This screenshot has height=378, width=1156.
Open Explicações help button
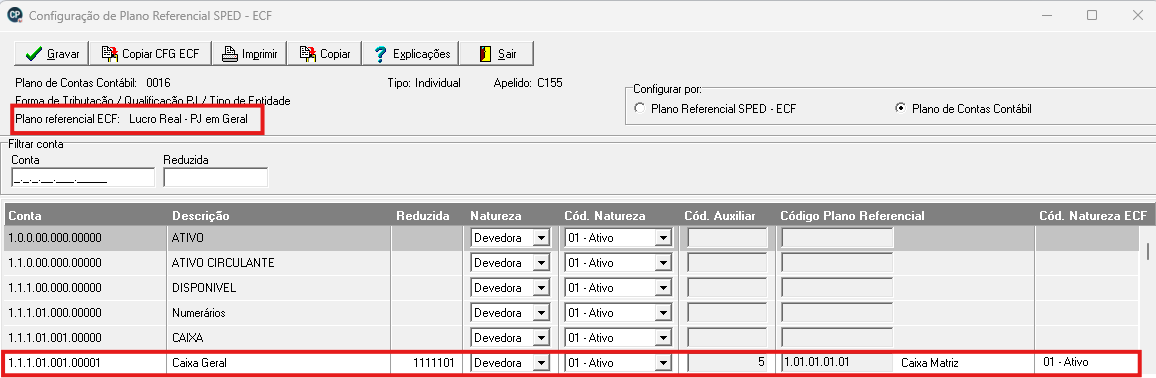click(x=411, y=53)
